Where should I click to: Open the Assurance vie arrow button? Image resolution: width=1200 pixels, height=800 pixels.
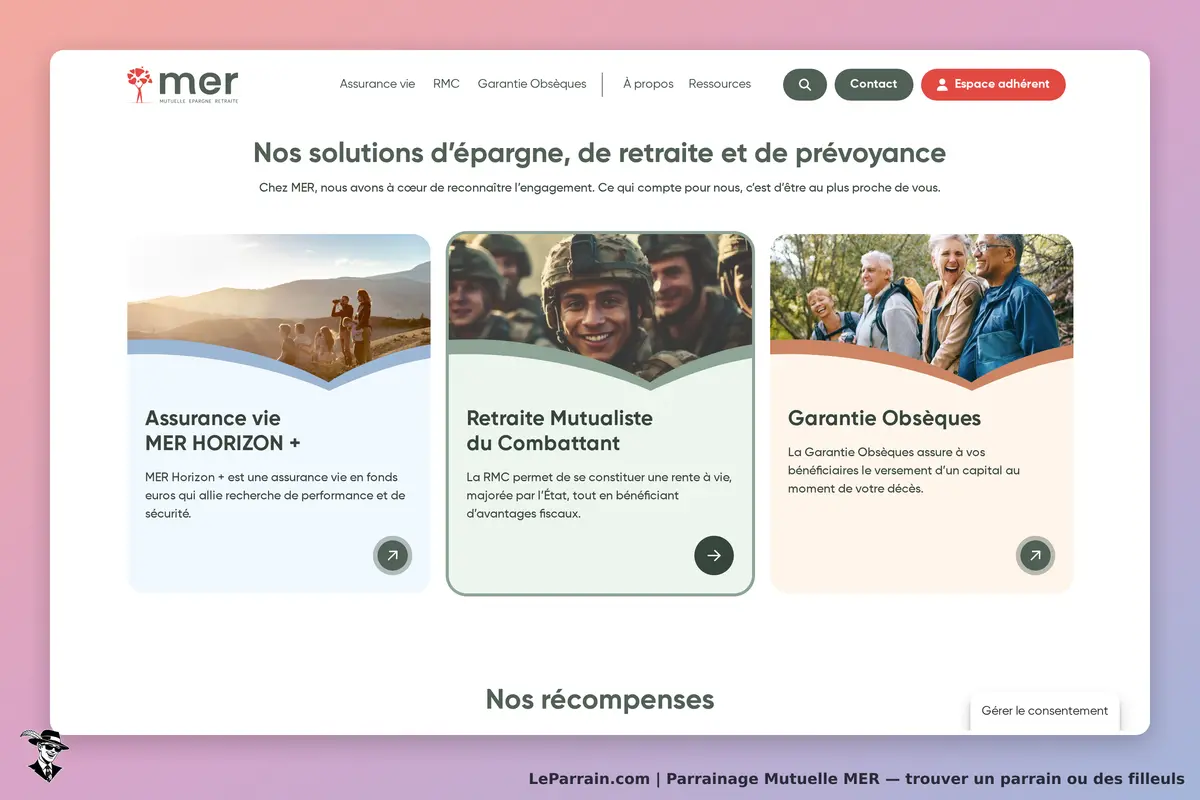pos(392,555)
